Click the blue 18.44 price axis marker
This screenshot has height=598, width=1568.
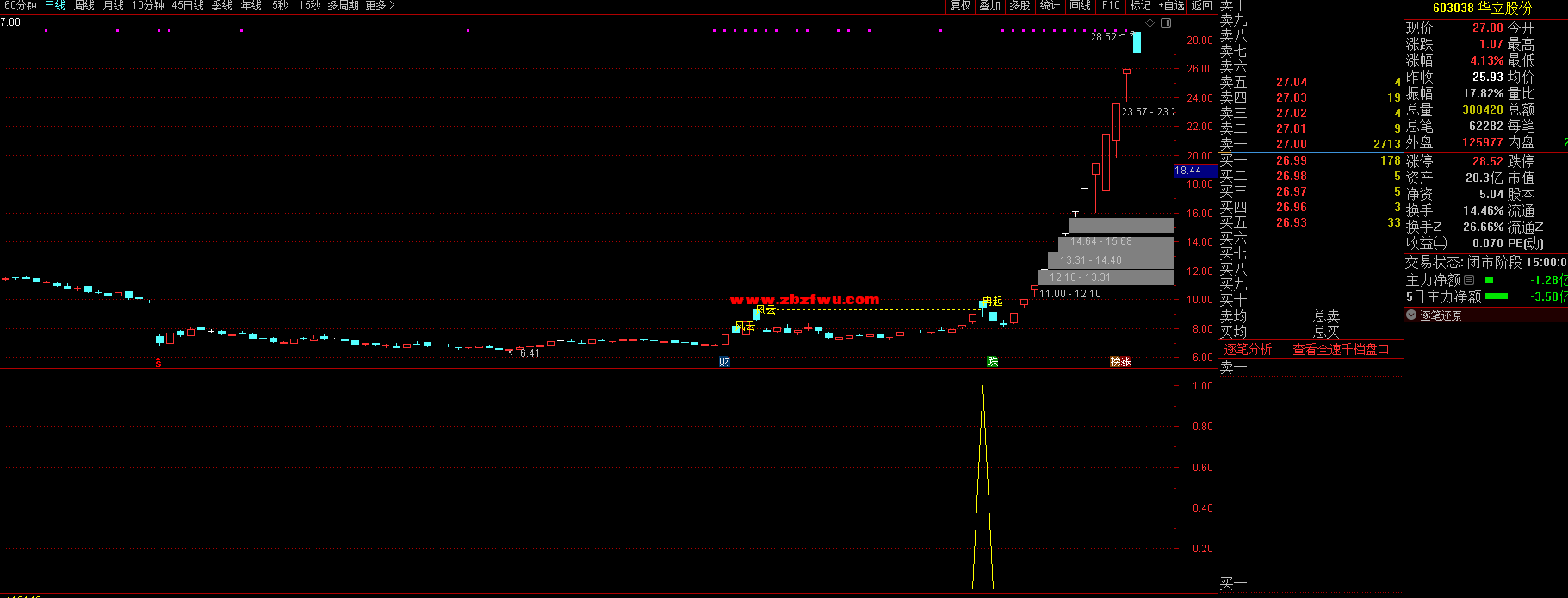[1196, 171]
